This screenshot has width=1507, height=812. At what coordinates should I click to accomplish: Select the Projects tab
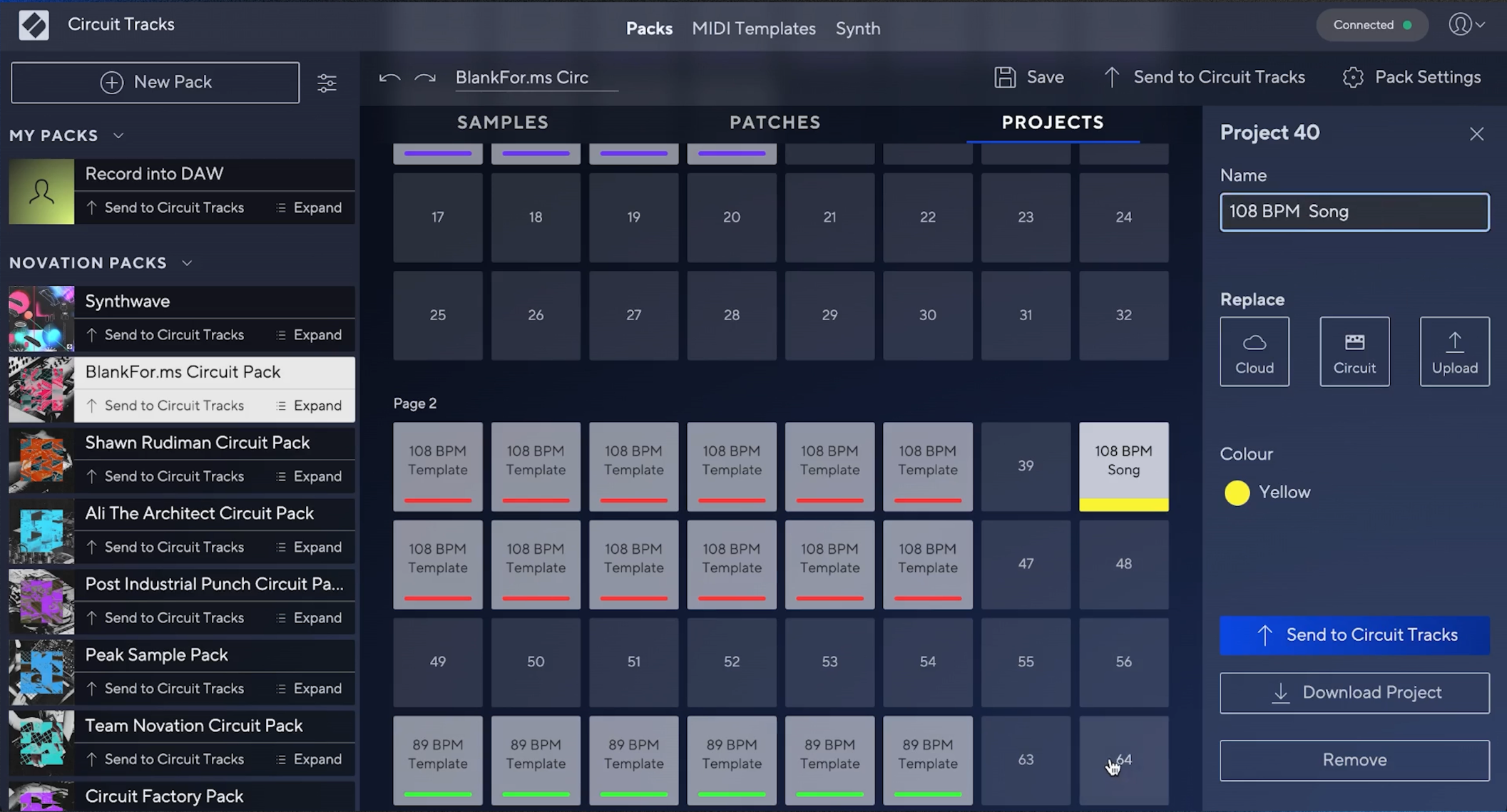[x=1053, y=123]
